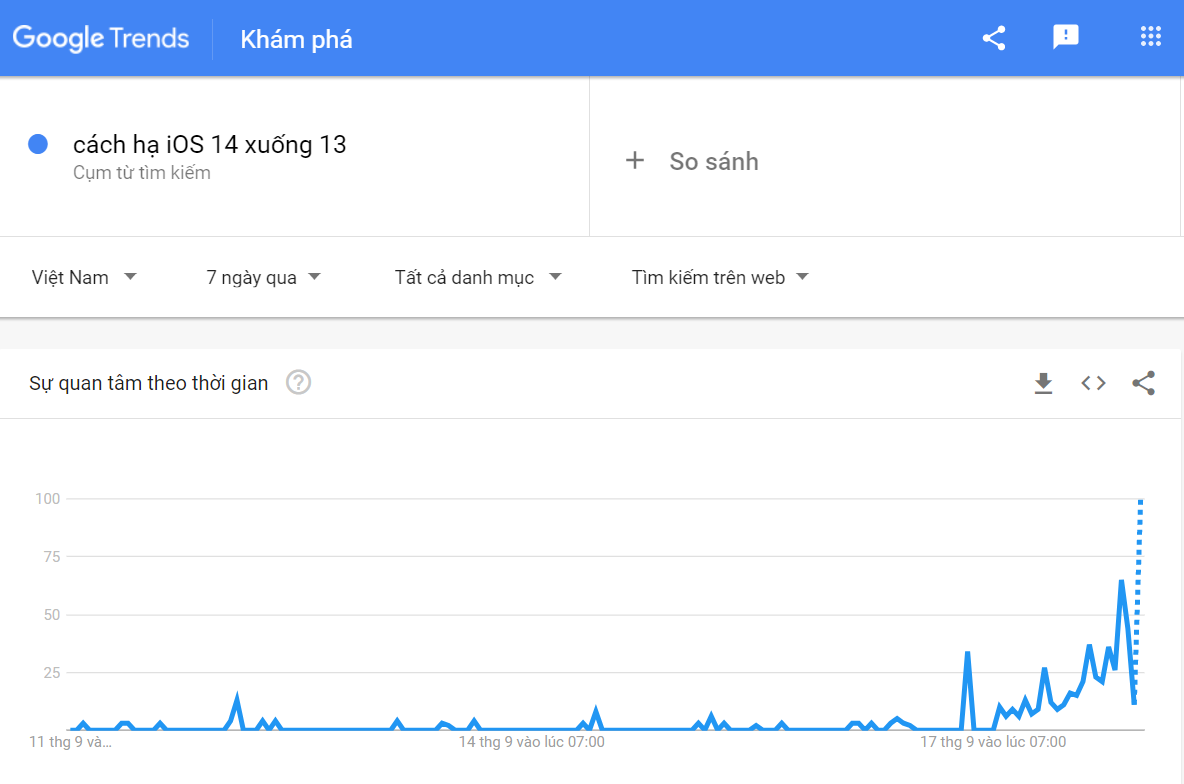Open help for Sự quan tâm theo thời gian
This screenshot has width=1184, height=784.
[x=298, y=383]
